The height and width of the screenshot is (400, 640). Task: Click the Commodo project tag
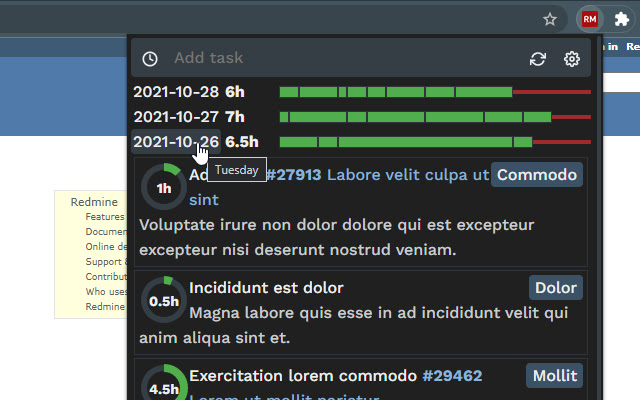coord(537,175)
